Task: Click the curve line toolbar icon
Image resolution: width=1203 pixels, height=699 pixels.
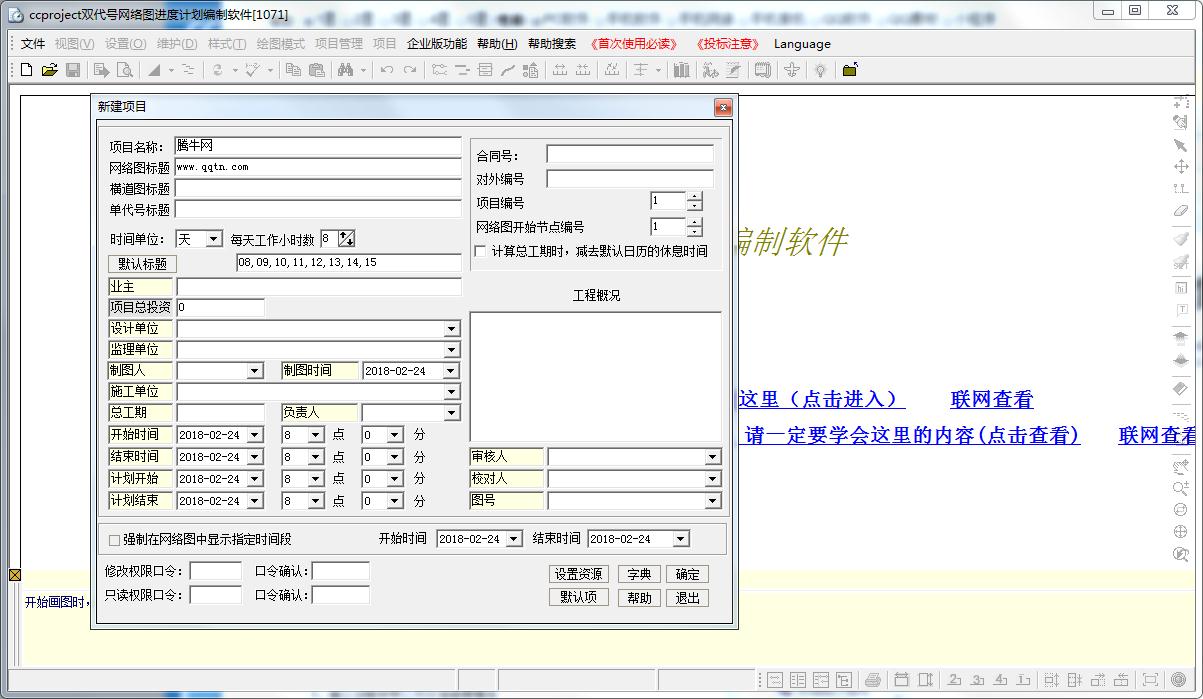Action: click(508, 70)
